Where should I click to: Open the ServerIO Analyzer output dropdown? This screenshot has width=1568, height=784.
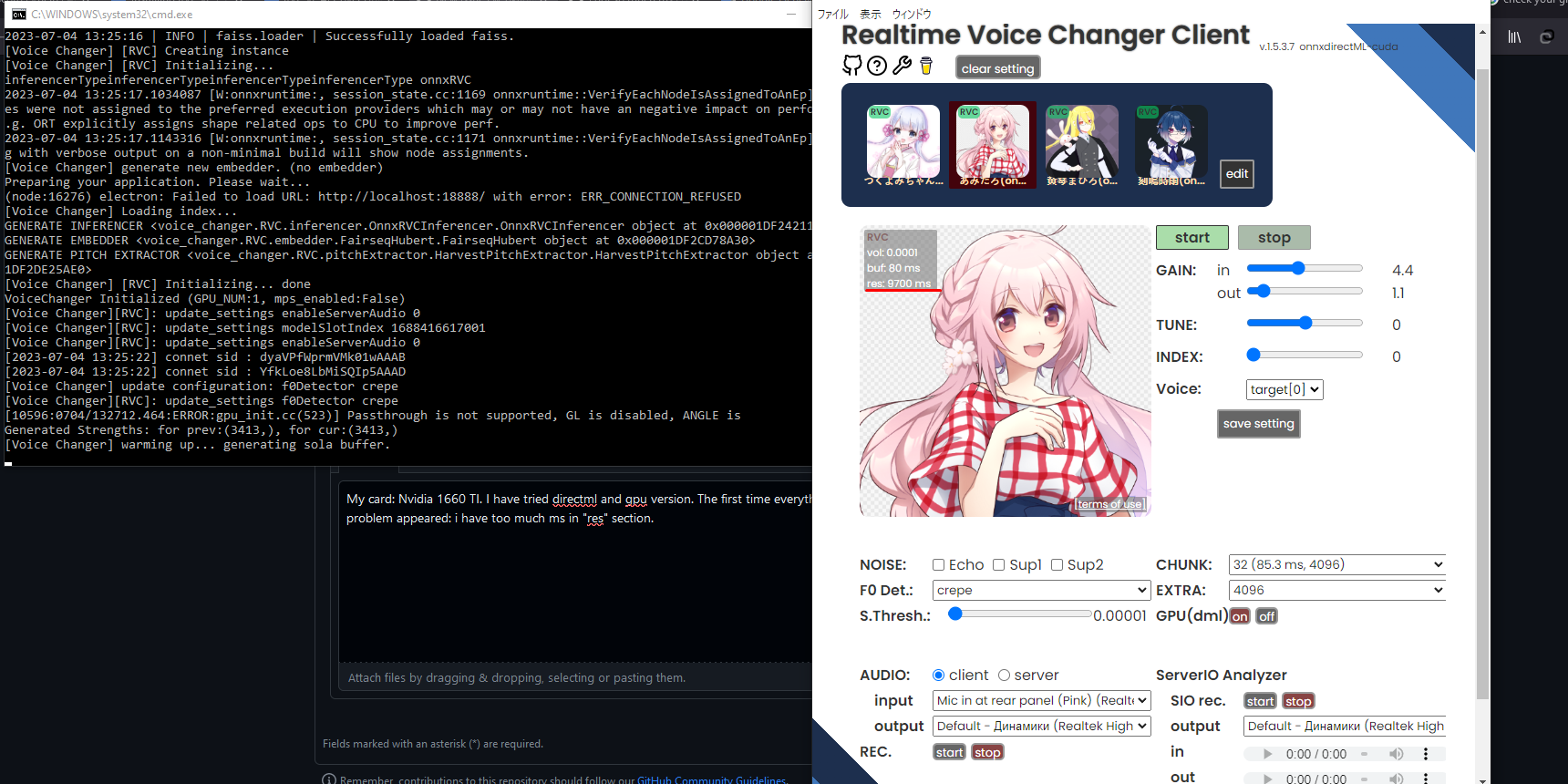pyautogui.click(x=1345, y=726)
